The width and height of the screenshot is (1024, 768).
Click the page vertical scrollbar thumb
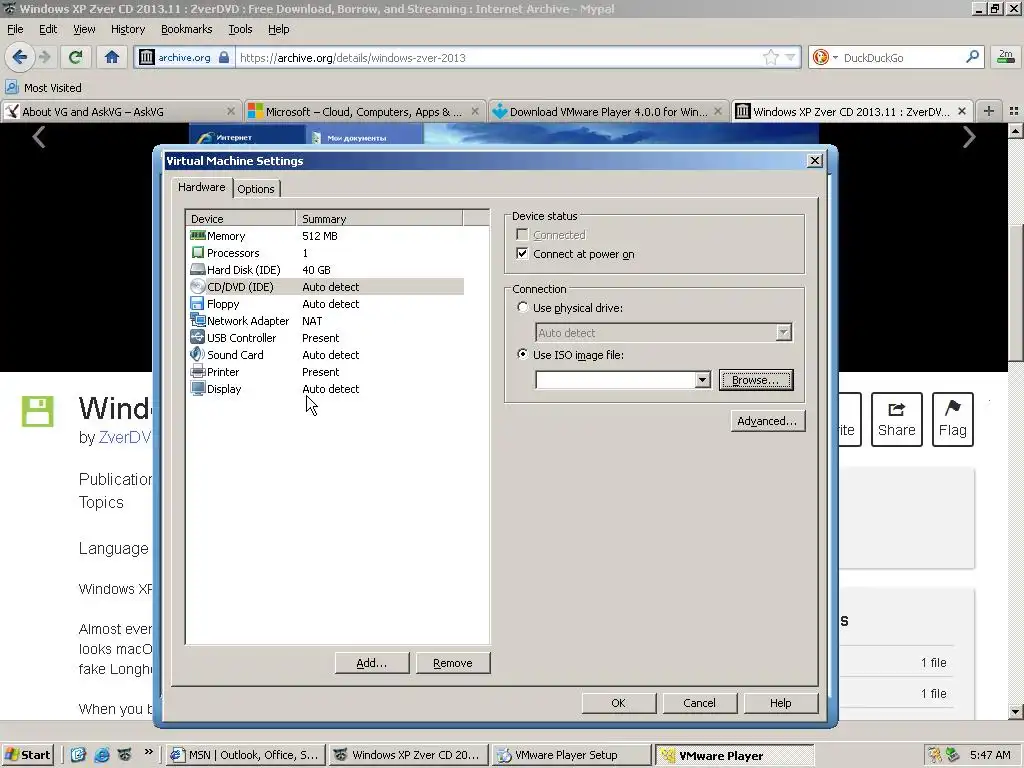click(x=1015, y=293)
